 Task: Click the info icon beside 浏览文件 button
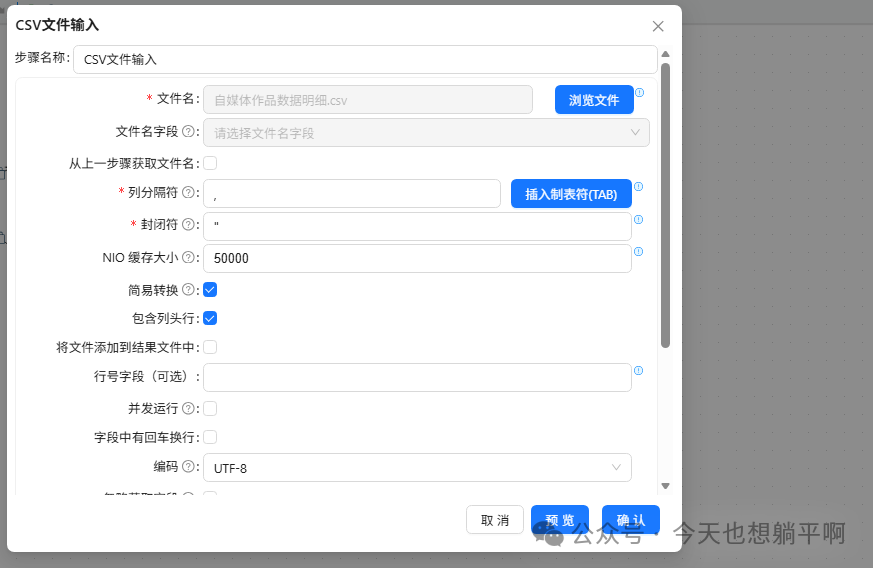[640, 92]
